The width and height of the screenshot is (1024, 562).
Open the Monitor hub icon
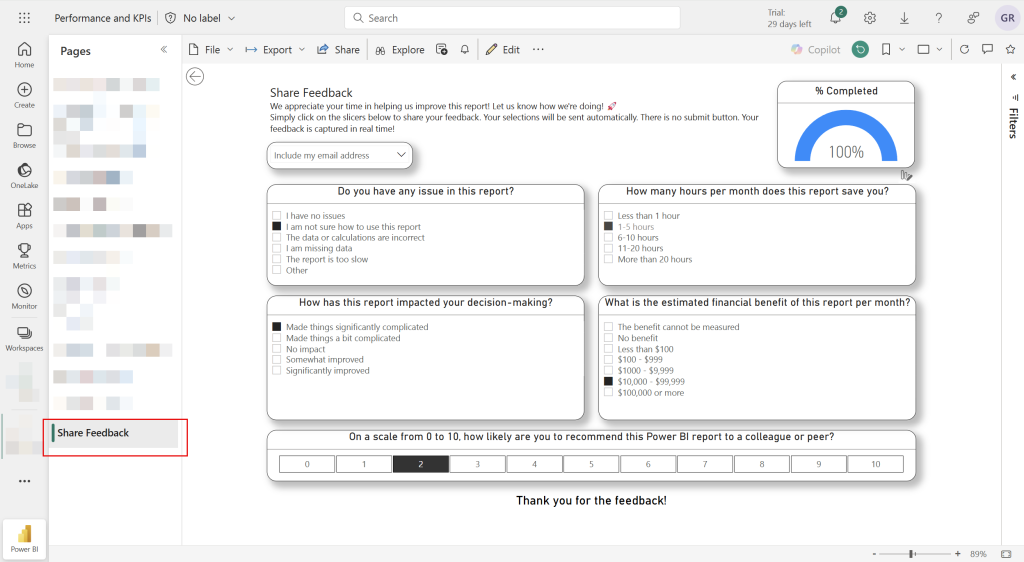click(x=24, y=295)
